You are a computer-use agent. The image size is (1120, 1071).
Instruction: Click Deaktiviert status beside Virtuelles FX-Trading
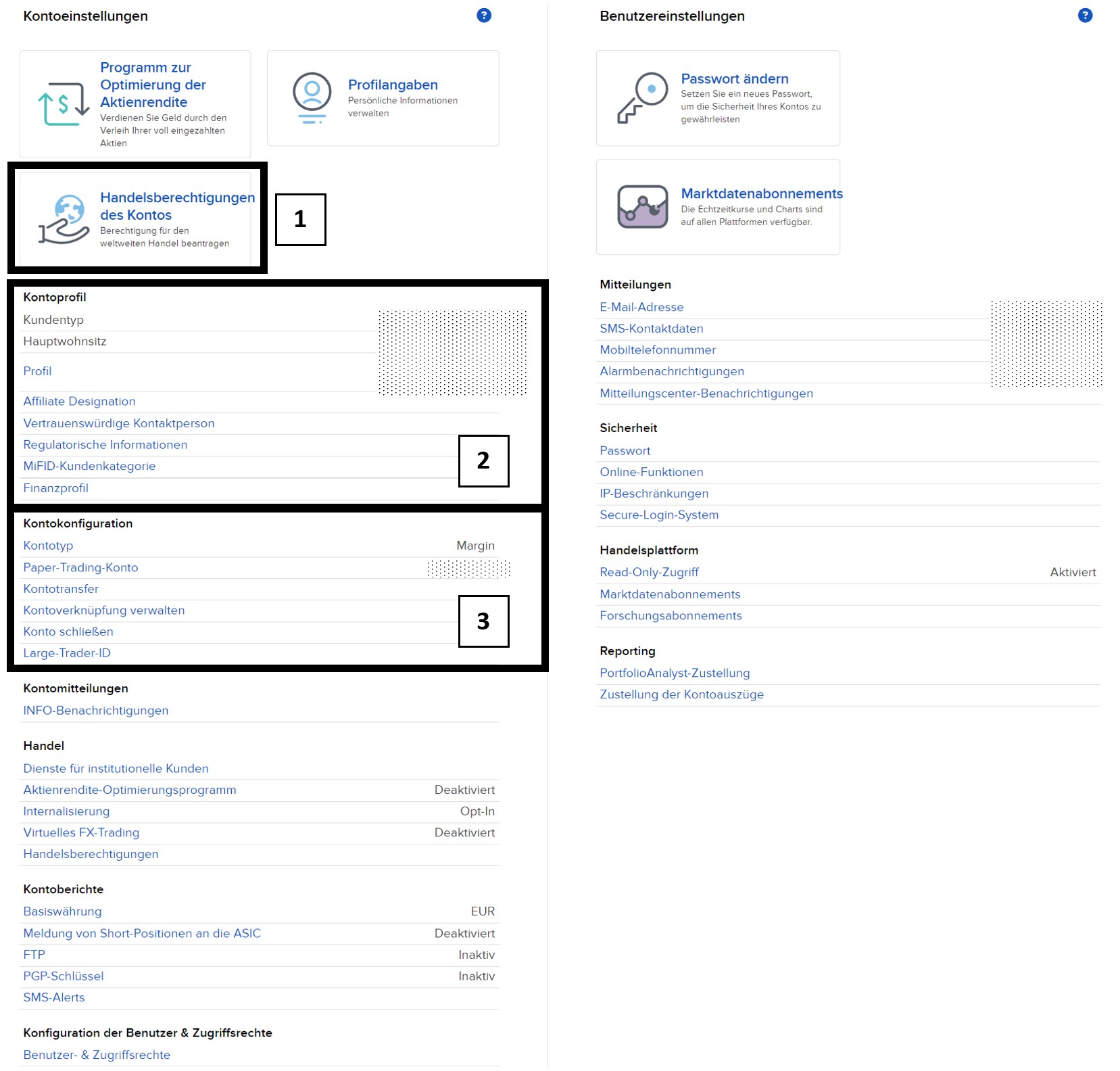click(464, 833)
